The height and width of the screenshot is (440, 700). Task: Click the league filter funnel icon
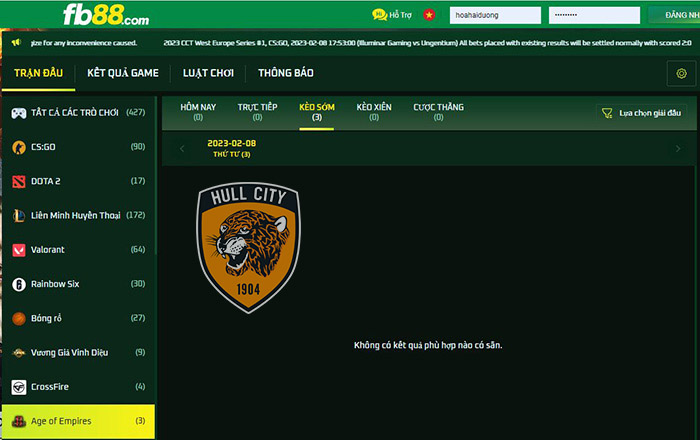(607, 113)
